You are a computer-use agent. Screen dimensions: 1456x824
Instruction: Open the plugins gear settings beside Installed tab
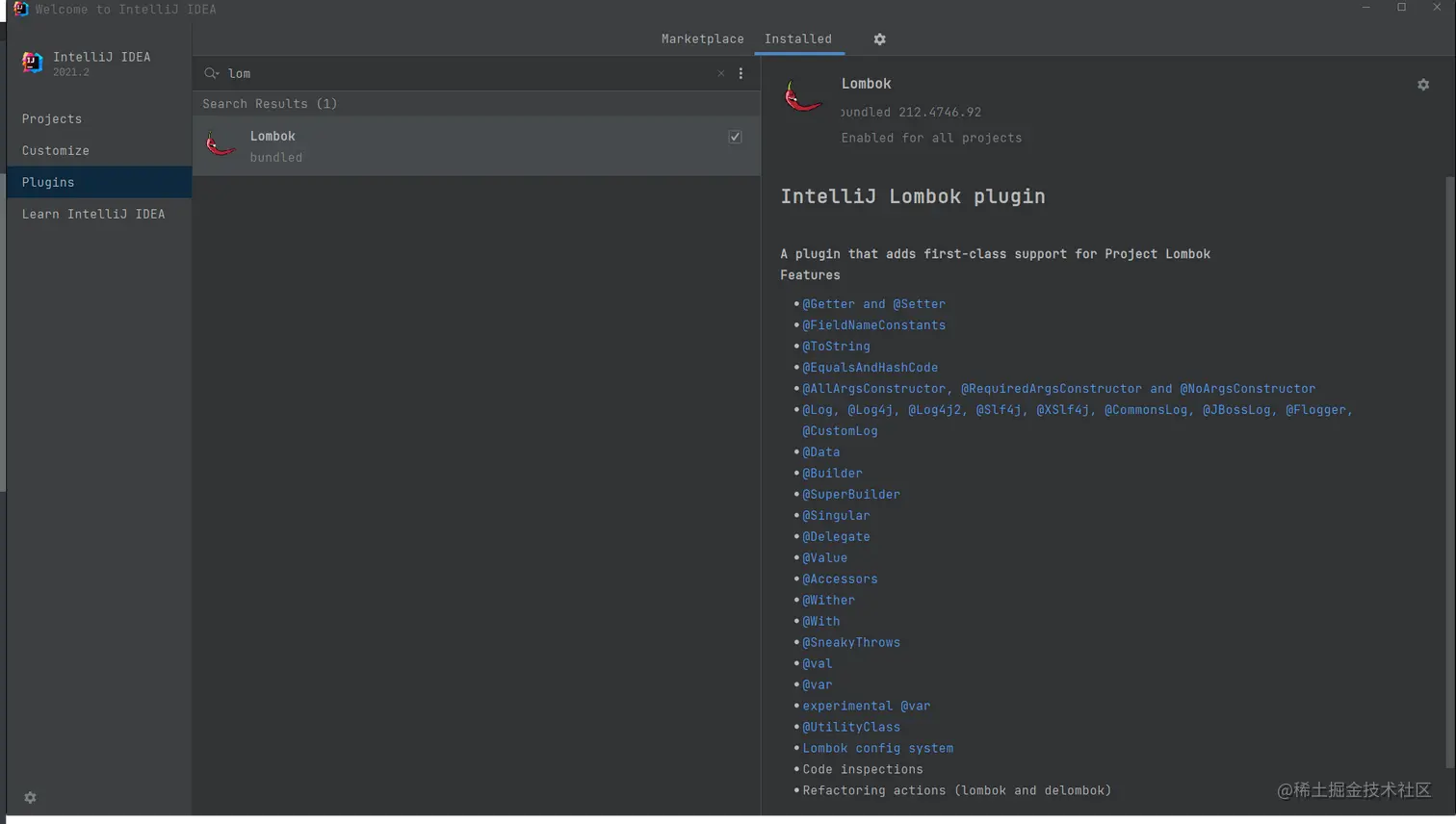click(x=879, y=39)
